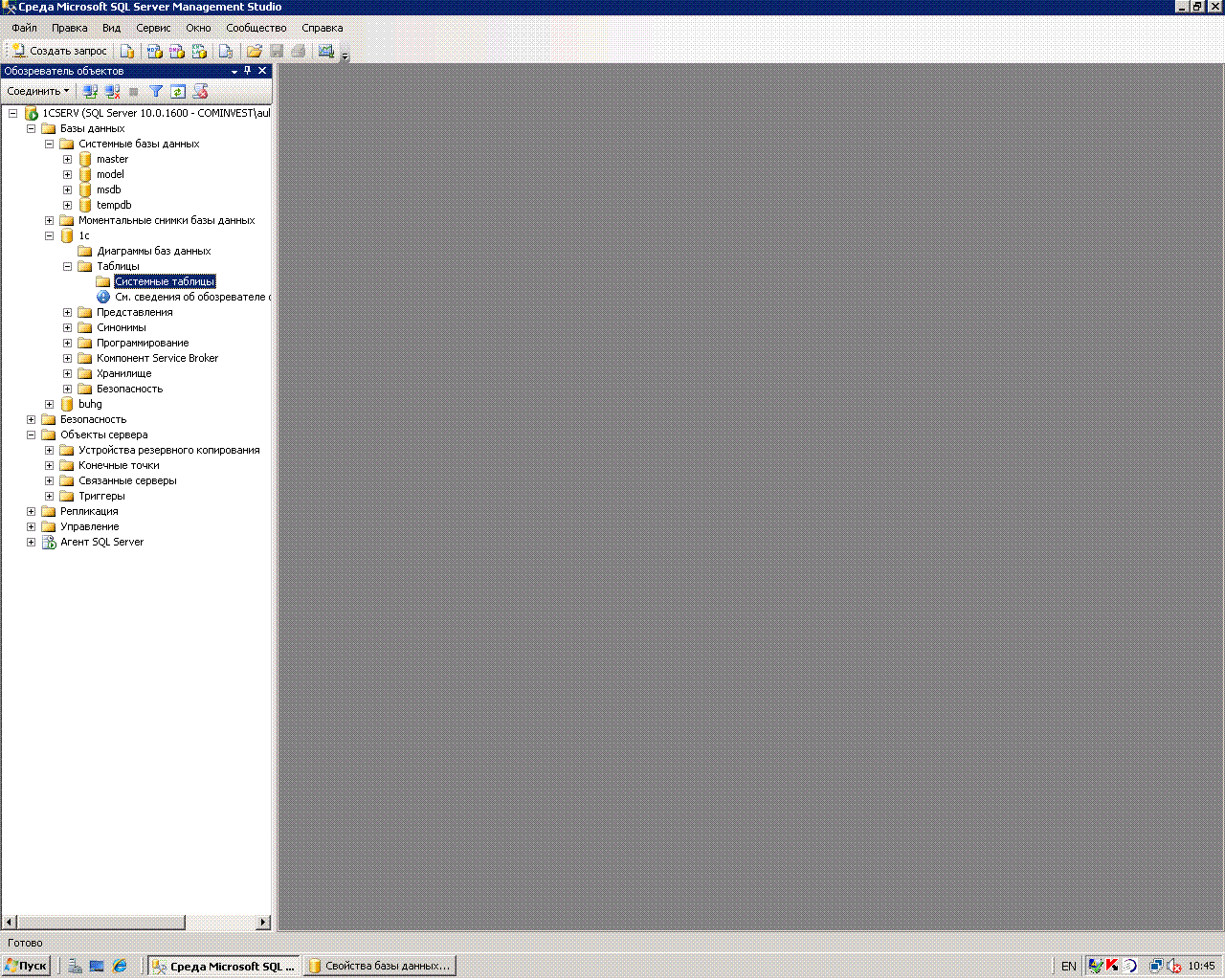This screenshot has height=980, width=1225.
Task: Expand the Представления node
Action: click(67, 312)
